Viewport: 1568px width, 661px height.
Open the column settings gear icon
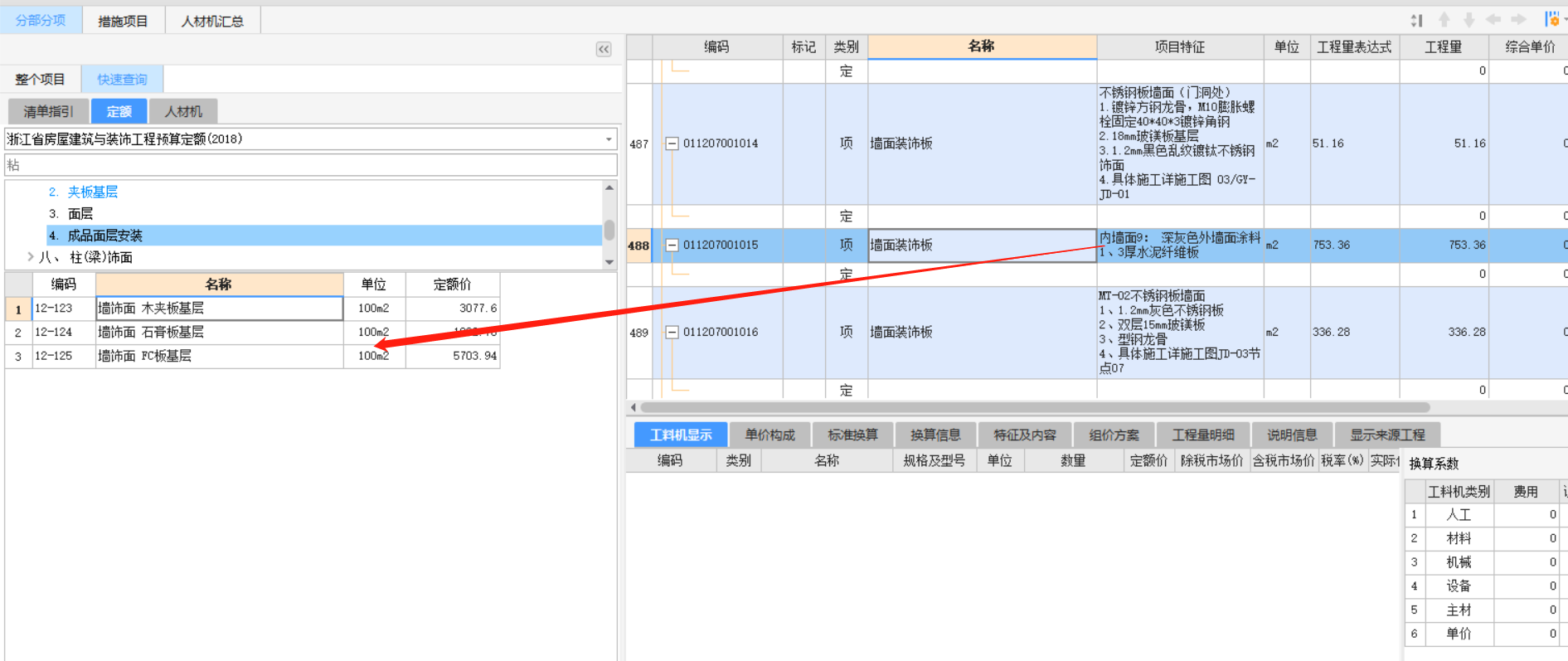[1551, 20]
